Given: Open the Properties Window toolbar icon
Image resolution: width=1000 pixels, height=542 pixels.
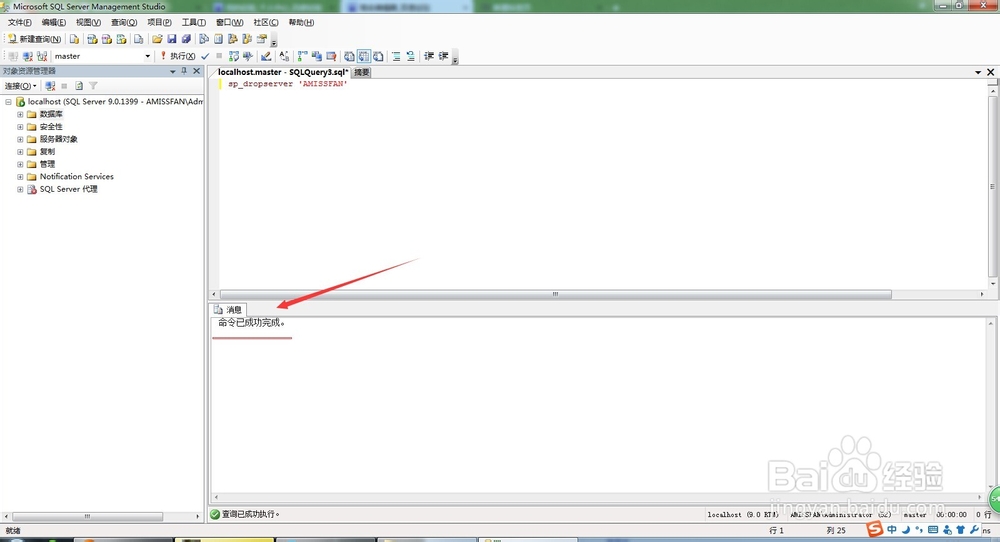Looking at the screenshot, I should coord(261,39).
